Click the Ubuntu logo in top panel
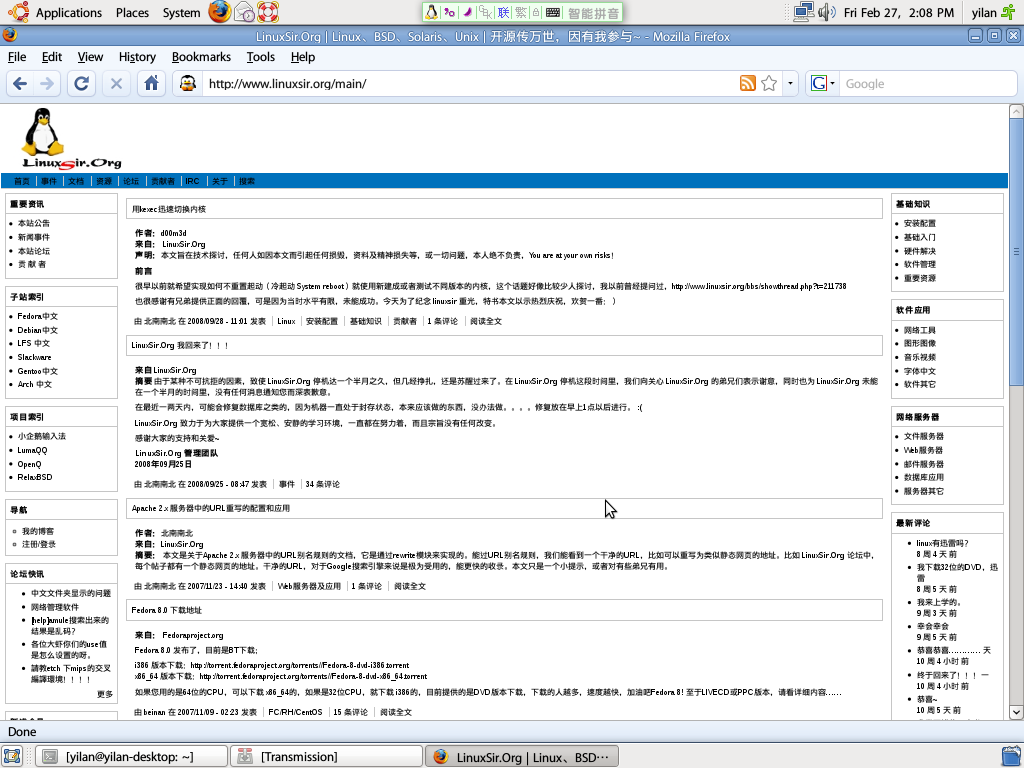The height and width of the screenshot is (768, 1024). point(18,12)
